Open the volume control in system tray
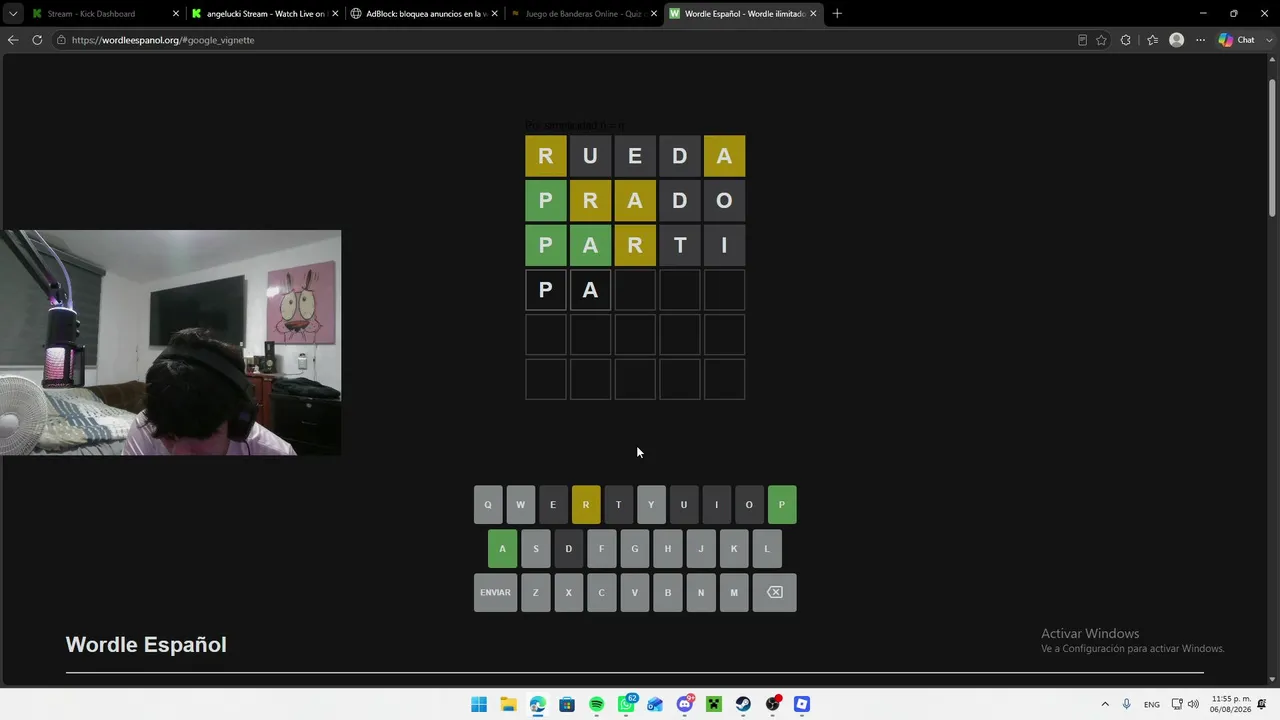The image size is (1280, 720). click(1193, 704)
